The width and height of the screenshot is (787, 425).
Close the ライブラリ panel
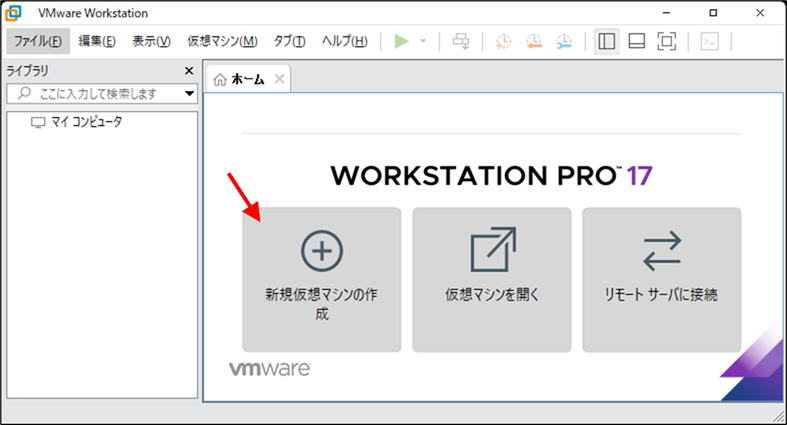point(189,71)
